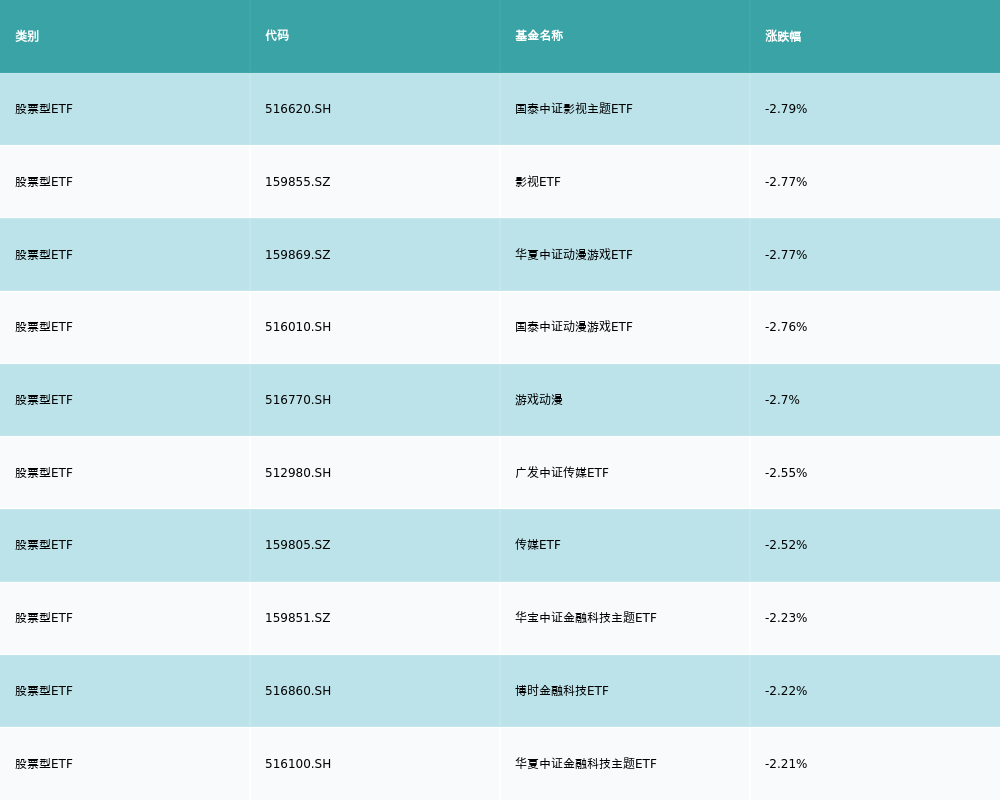Select fund name 传媒ETF
1000x800 pixels.
[x=538, y=545]
